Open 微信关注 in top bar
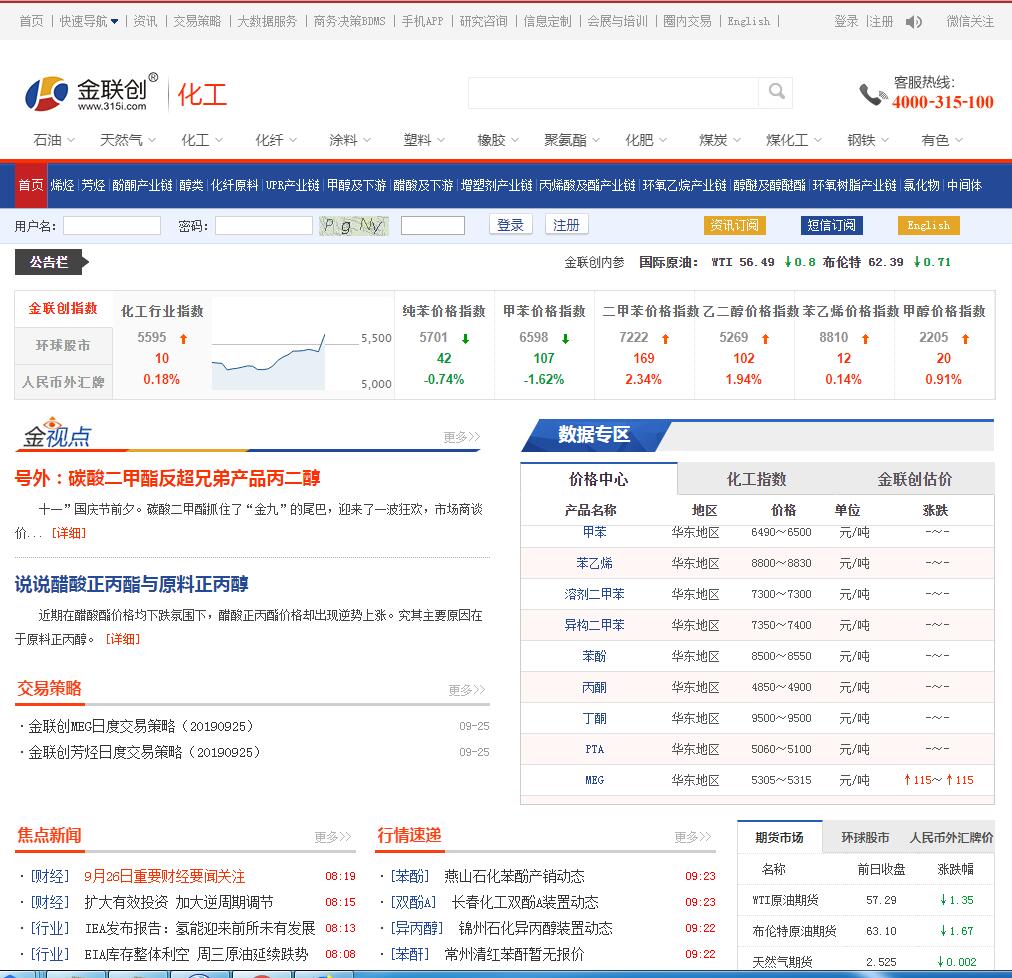The width and height of the screenshot is (1012, 978). click(970, 21)
